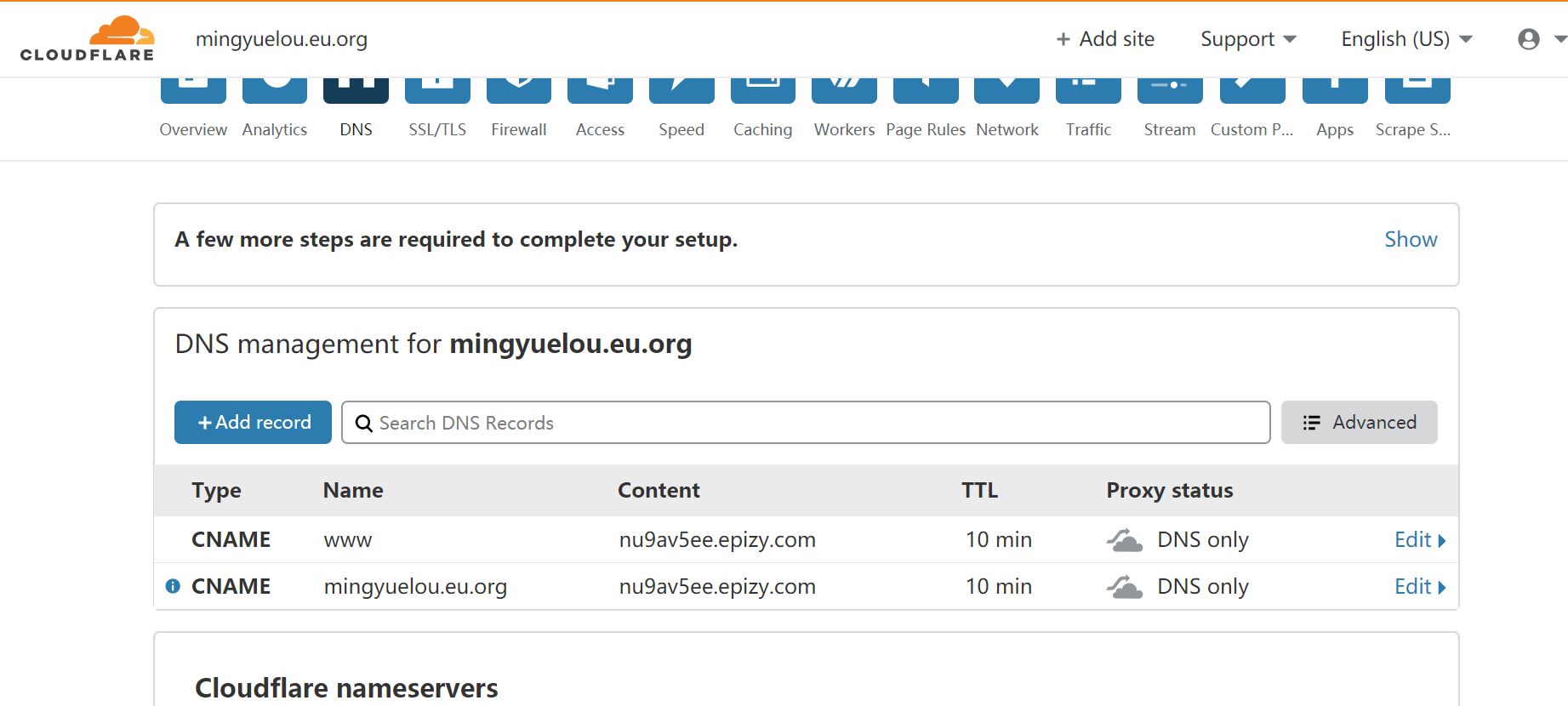Screen dimensions: 1568x706
Task: Click Edit on mingyuelou.eu.org CNAME record
Action: [x=1420, y=587]
